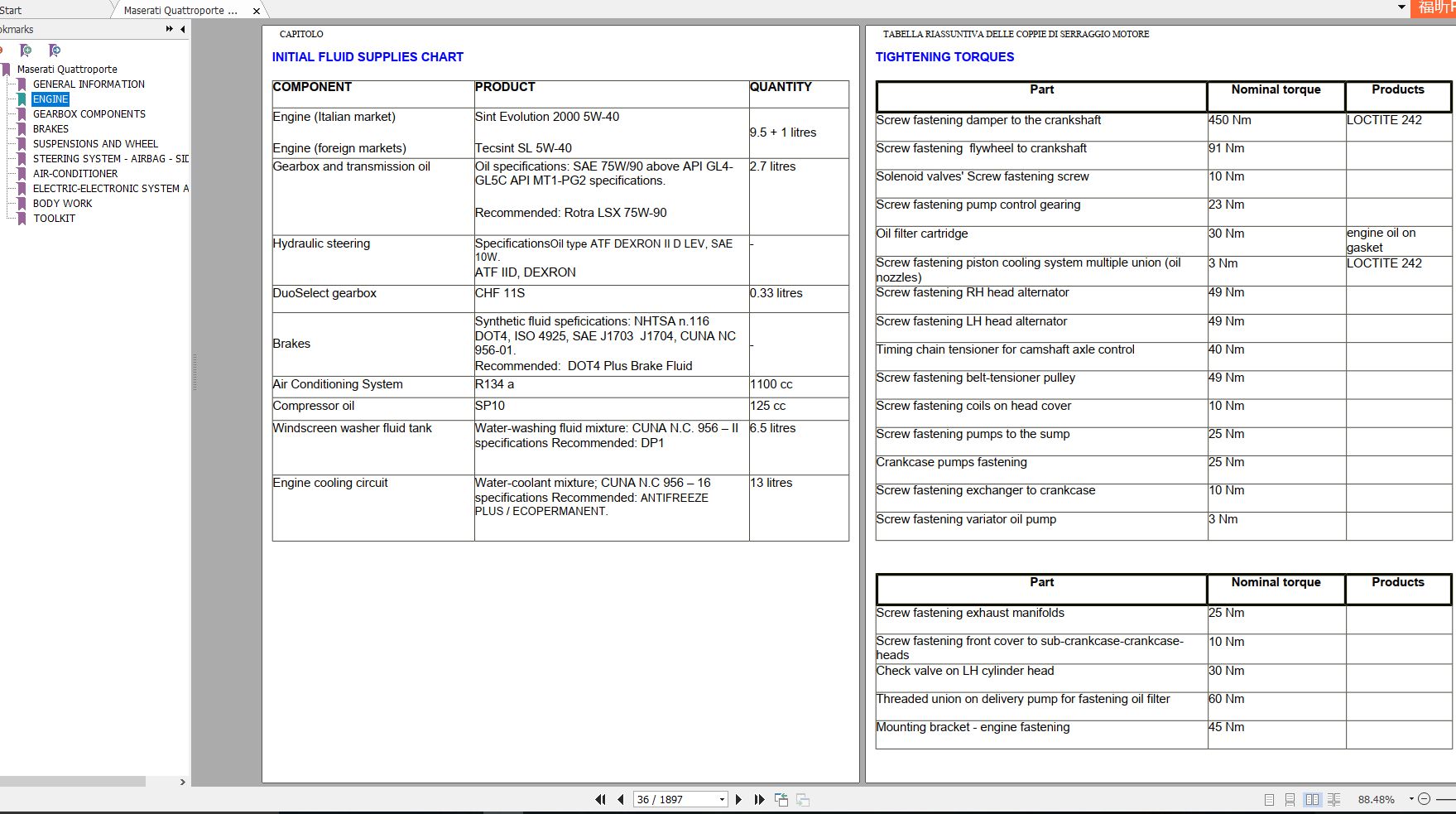Switch to continuous facing view
1456x814 pixels.
click(x=1333, y=800)
